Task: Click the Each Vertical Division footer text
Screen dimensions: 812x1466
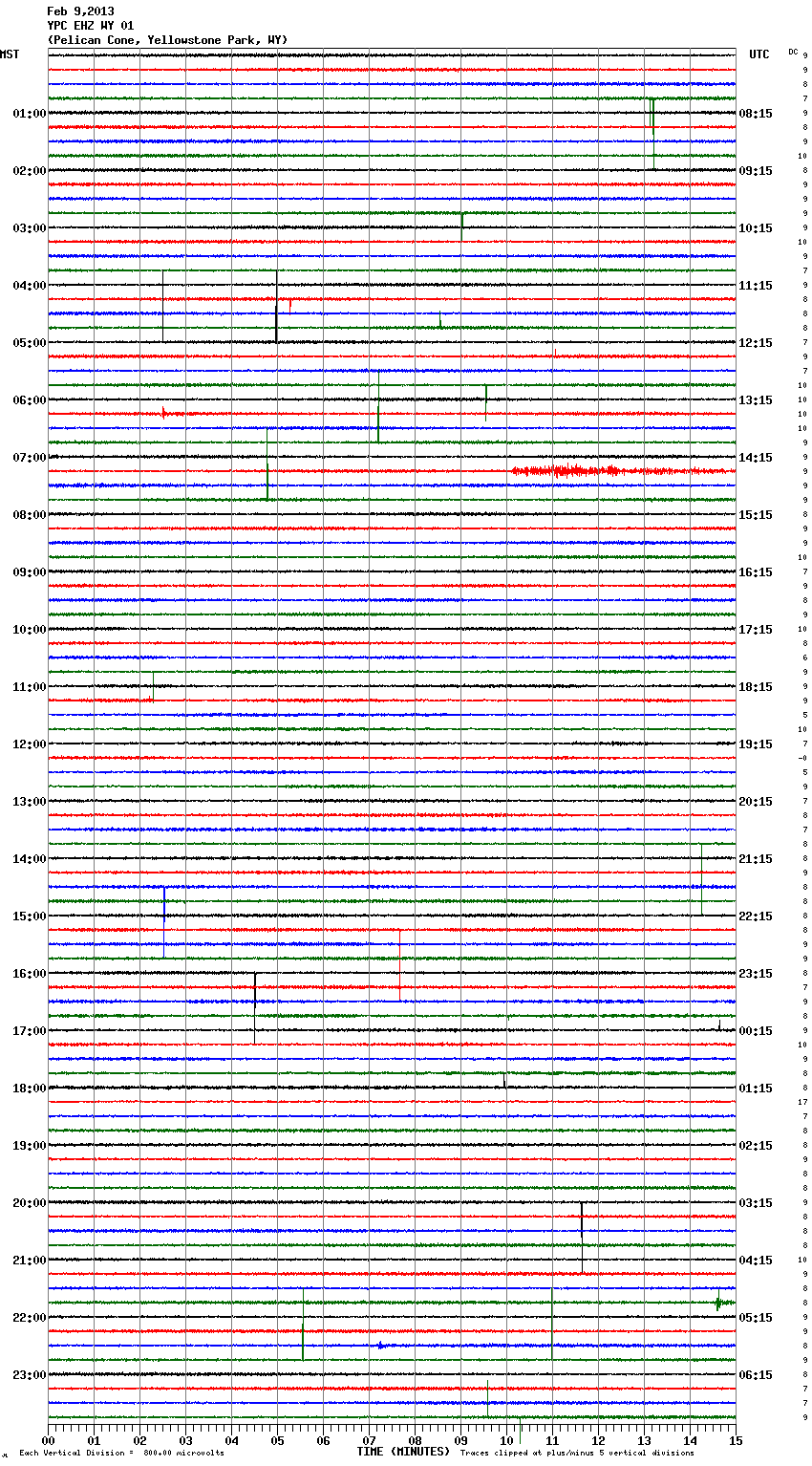Action: (x=121, y=1453)
